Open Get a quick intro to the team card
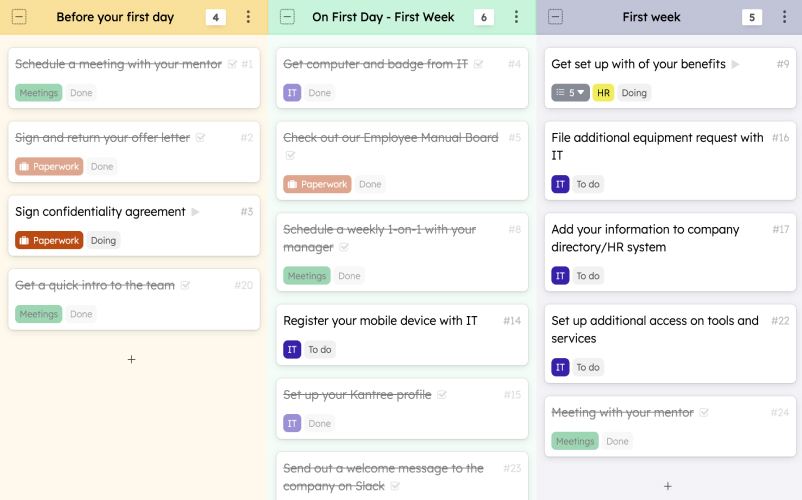Image resolution: width=802 pixels, height=500 pixels. click(x=95, y=285)
